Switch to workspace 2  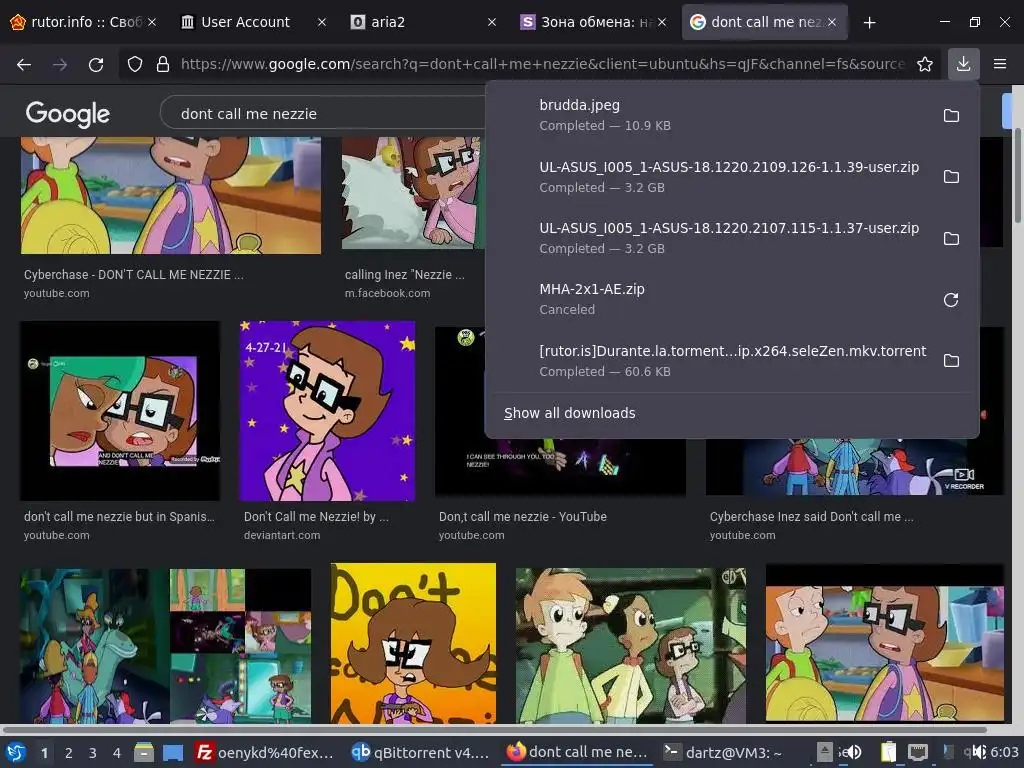tap(69, 753)
